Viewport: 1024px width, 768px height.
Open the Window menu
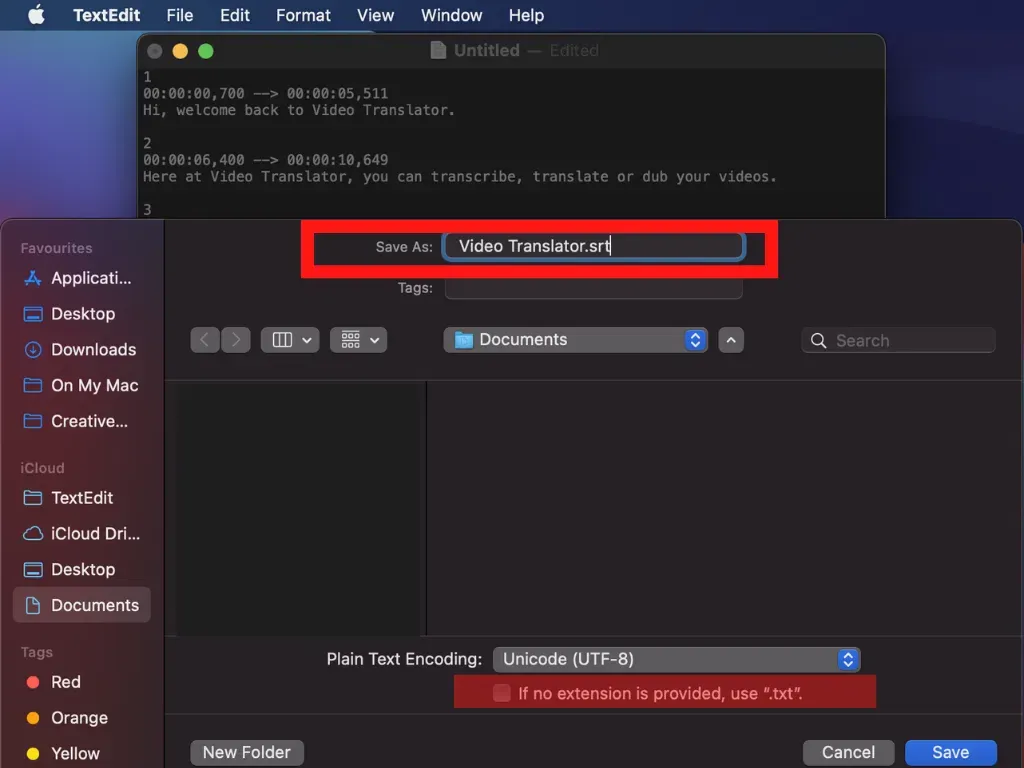(451, 15)
